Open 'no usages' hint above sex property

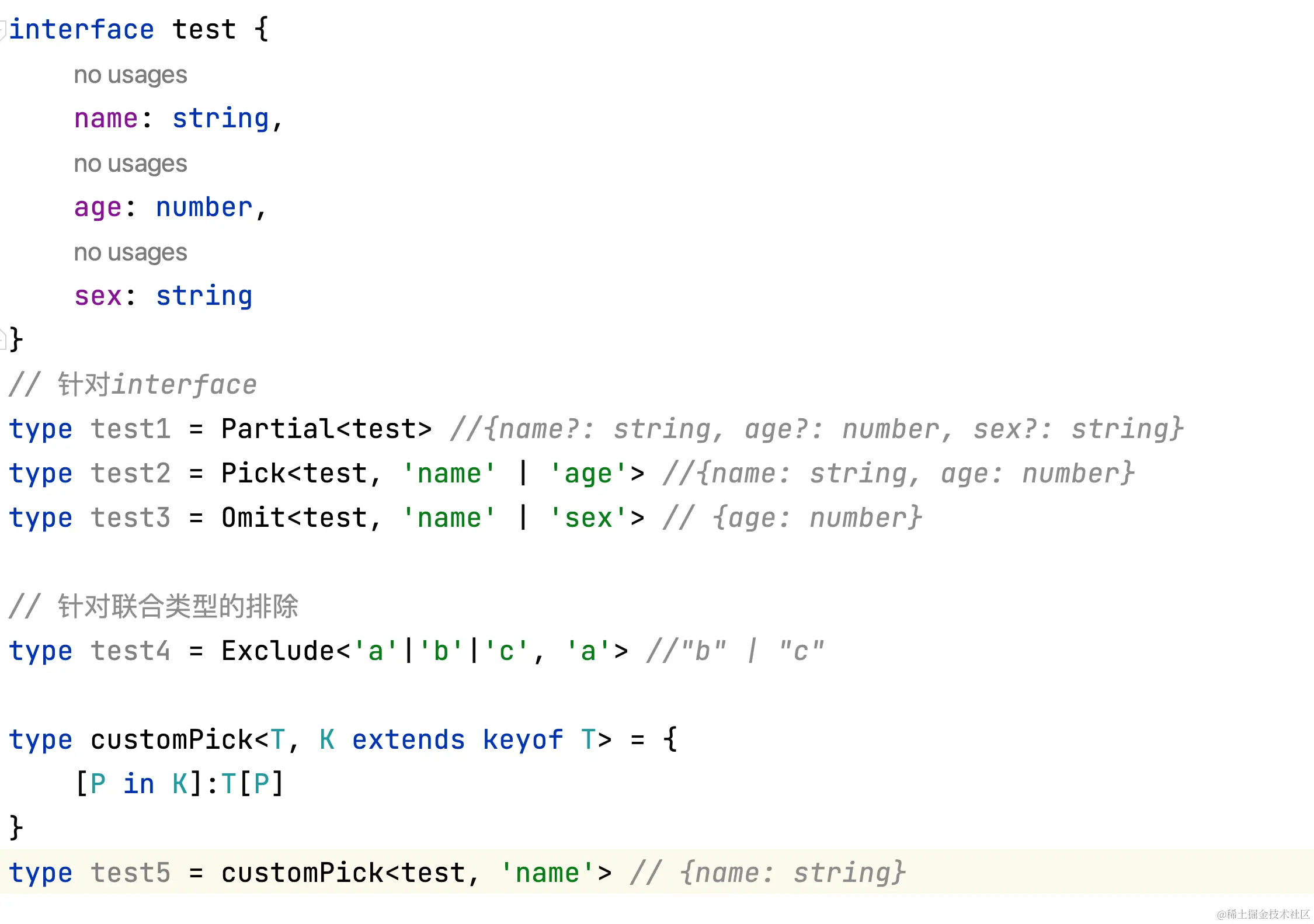[x=130, y=252]
